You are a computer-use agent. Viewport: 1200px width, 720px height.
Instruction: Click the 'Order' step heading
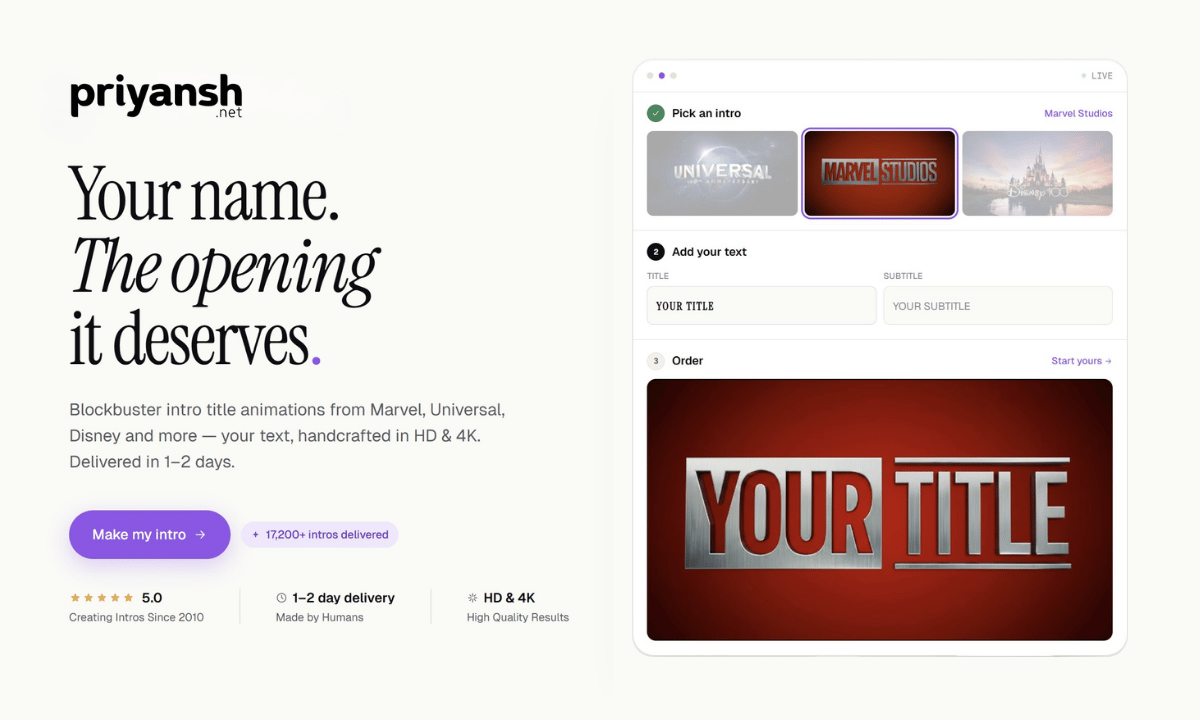pos(688,361)
